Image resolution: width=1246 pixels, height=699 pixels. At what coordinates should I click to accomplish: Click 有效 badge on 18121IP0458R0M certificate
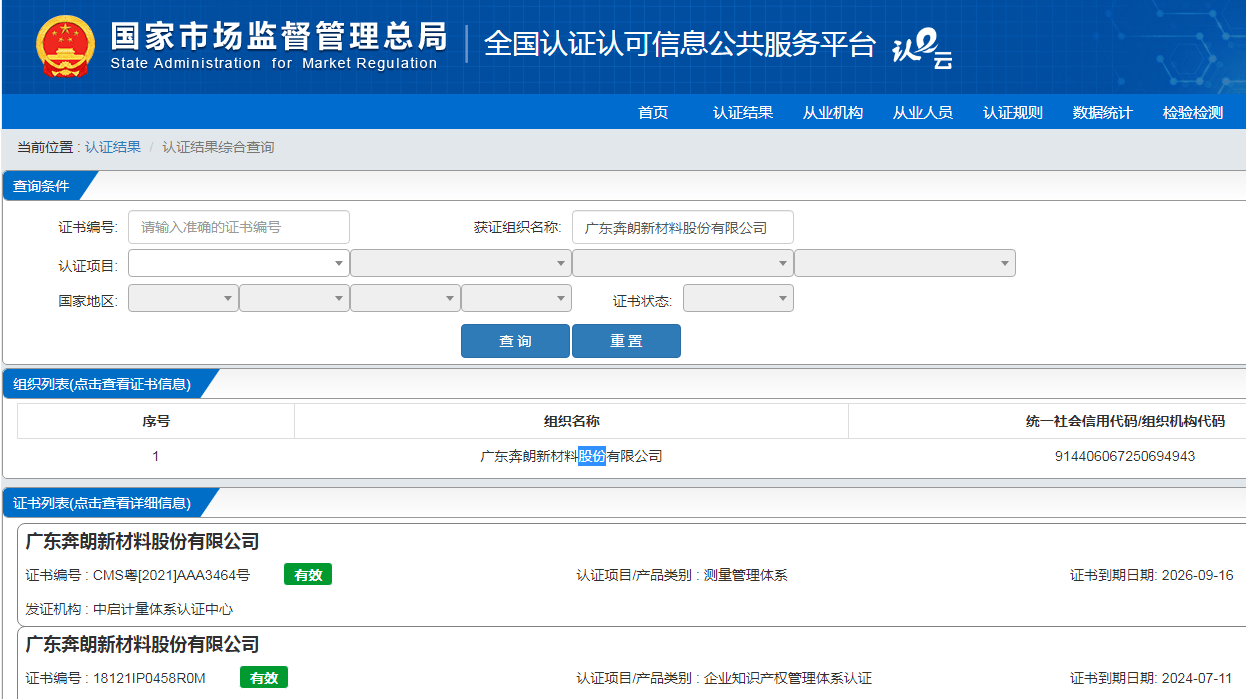coord(264,678)
